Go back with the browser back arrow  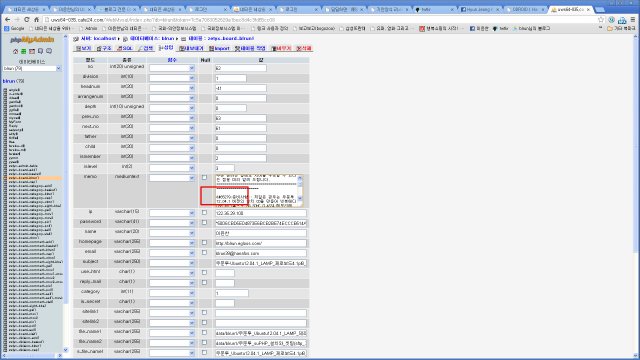click(x=7, y=20)
